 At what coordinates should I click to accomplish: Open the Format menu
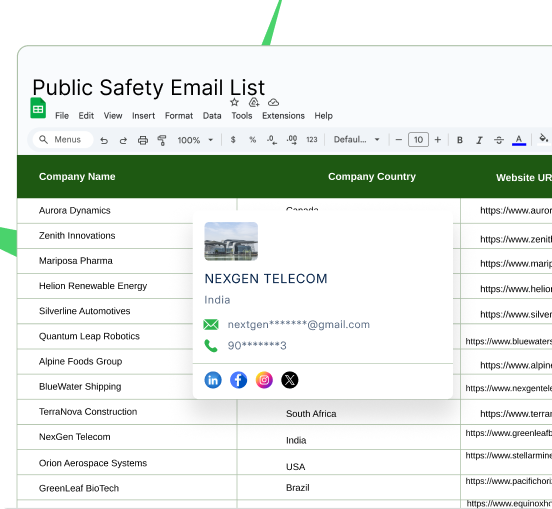tap(179, 116)
